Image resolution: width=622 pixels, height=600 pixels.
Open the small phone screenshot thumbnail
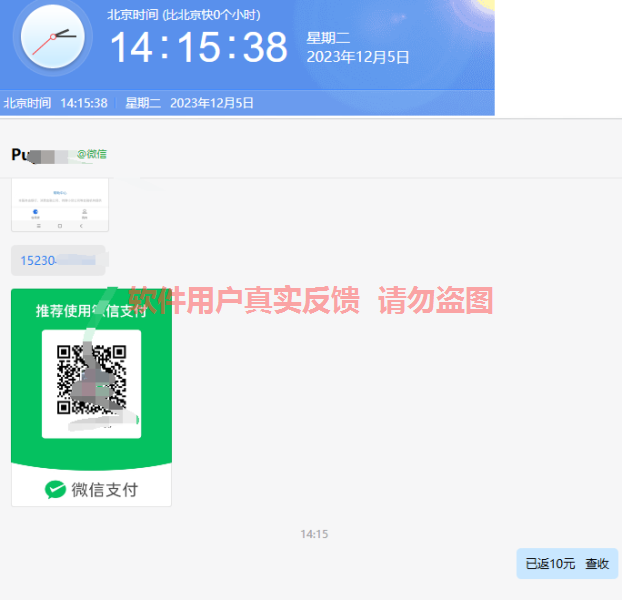pos(60,205)
